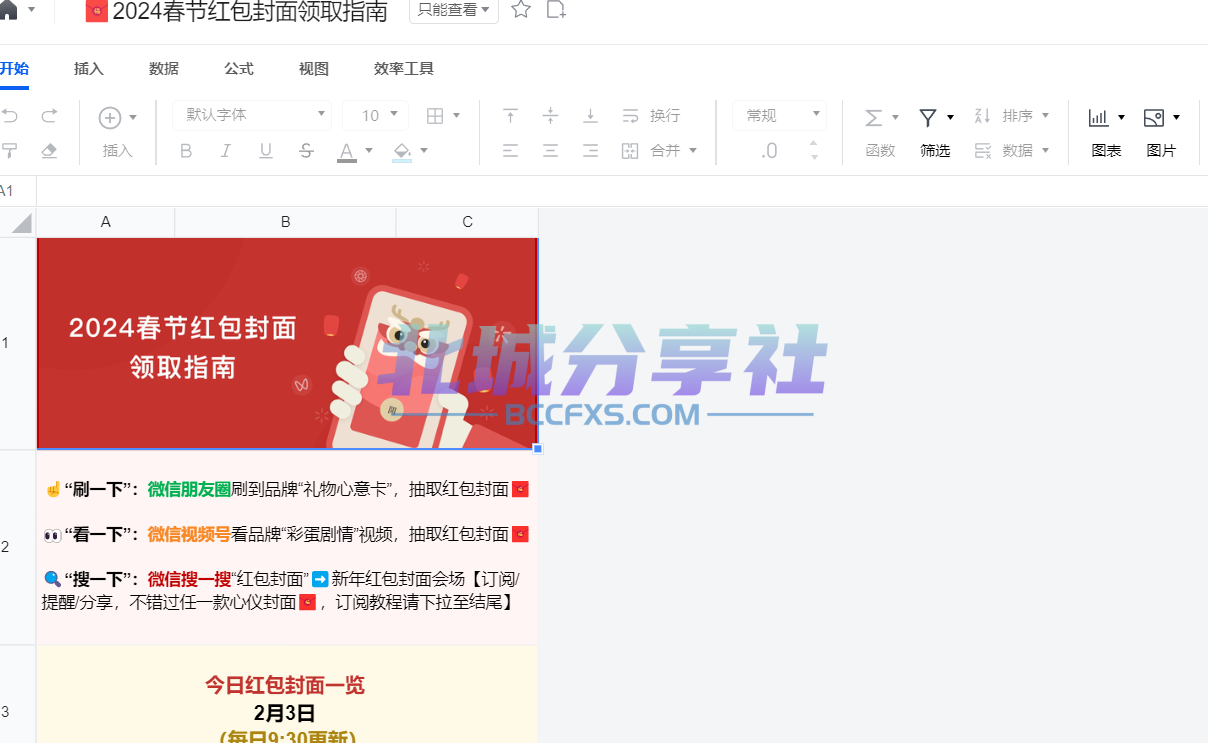Expand the 排序 sort dropdown arrow
1208x743 pixels.
click(x=1045, y=116)
